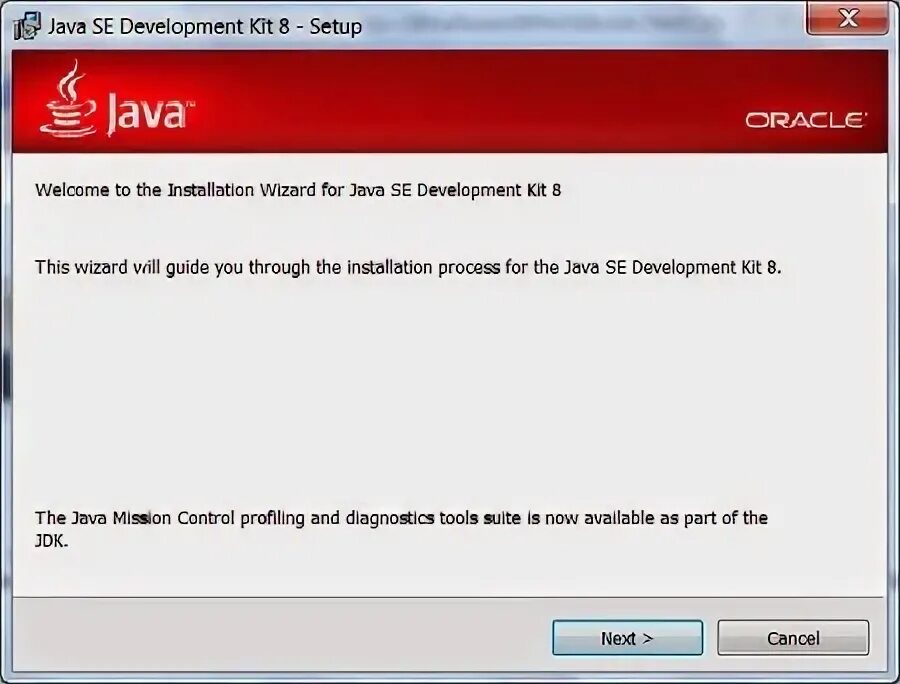
Task: Click the Java Mission Control notice text
Action: tap(401, 529)
